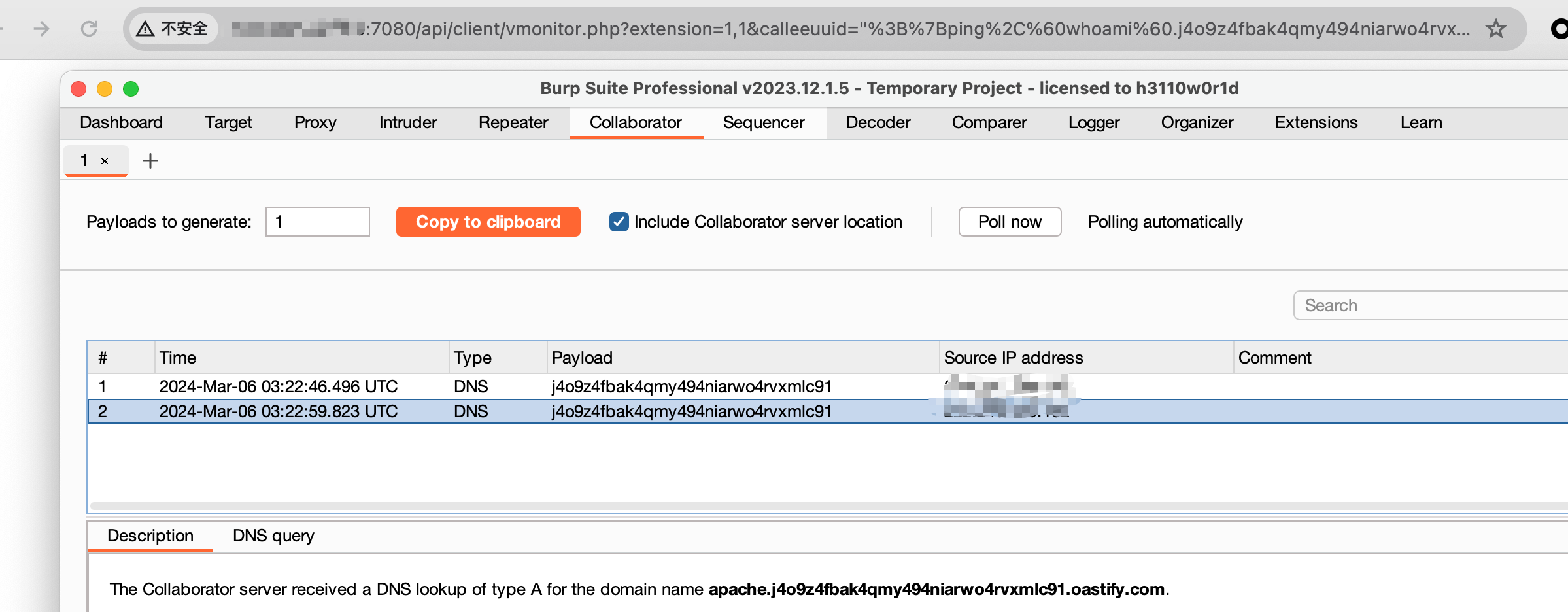The image size is (1568, 612).
Task: Open the Sequencer tab
Action: (764, 123)
